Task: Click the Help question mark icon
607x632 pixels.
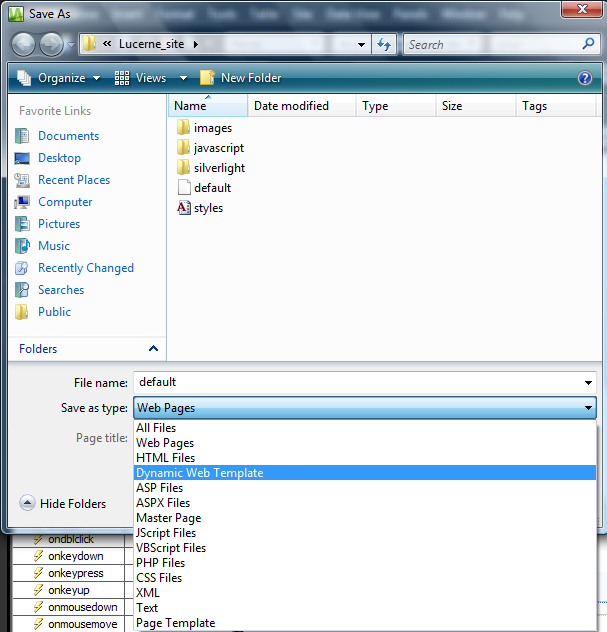Action: pos(585,78)
